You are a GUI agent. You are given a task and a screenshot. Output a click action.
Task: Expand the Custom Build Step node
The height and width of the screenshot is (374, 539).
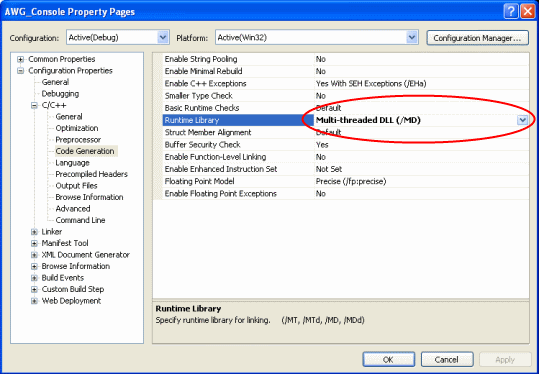coord(34,289)
